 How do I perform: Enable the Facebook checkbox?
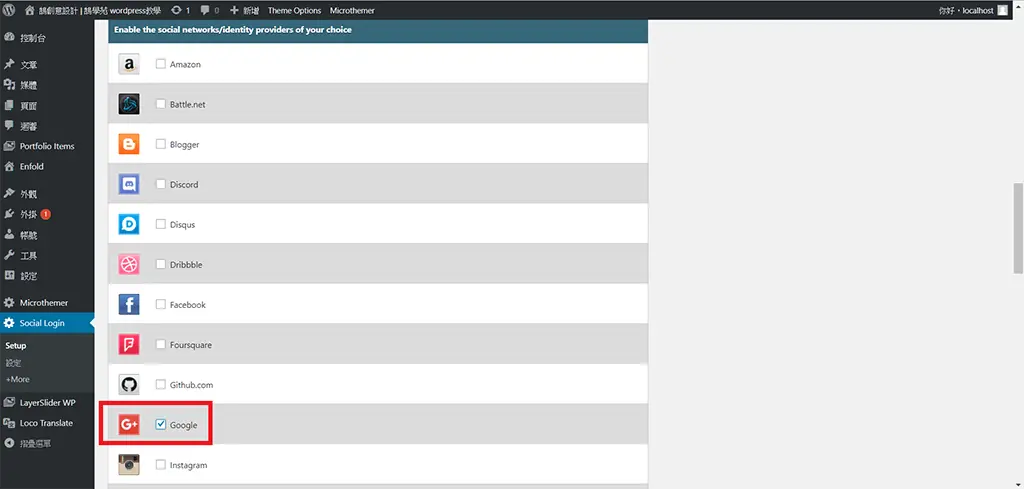point(161,304)
